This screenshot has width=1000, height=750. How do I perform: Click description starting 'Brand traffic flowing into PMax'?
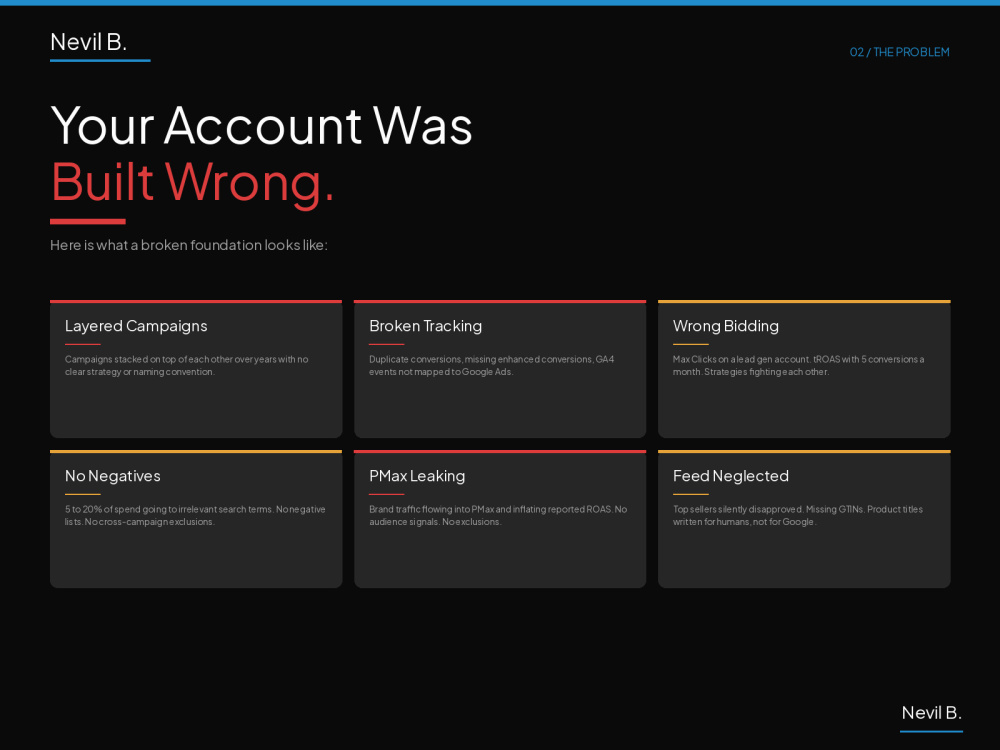click(498, 515)
